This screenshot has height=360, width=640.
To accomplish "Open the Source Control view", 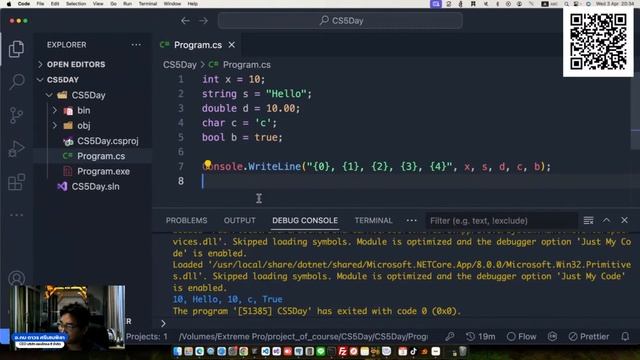I will tap(16, 115).
